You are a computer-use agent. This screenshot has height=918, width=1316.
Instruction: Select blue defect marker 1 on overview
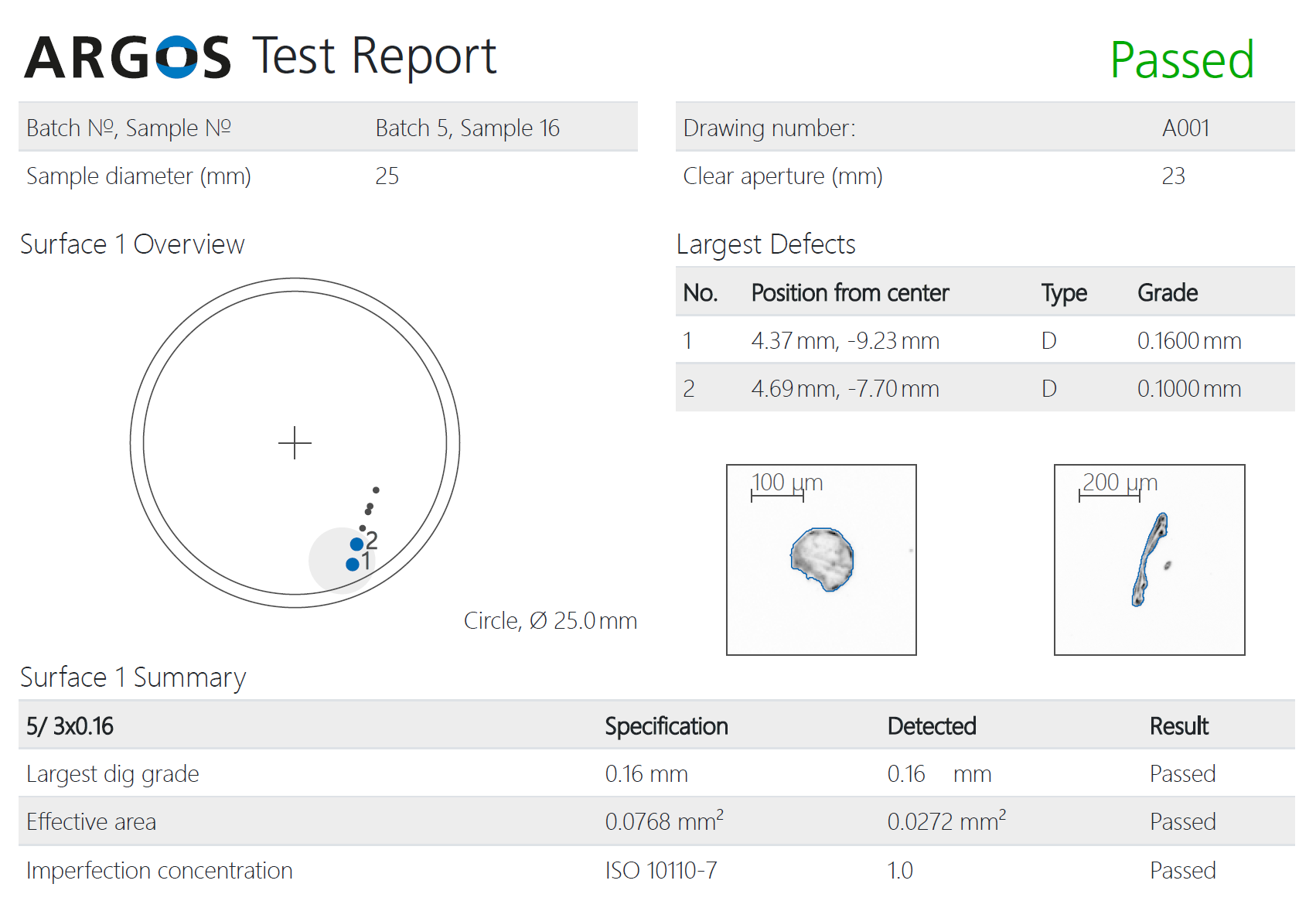pos(353,564)
